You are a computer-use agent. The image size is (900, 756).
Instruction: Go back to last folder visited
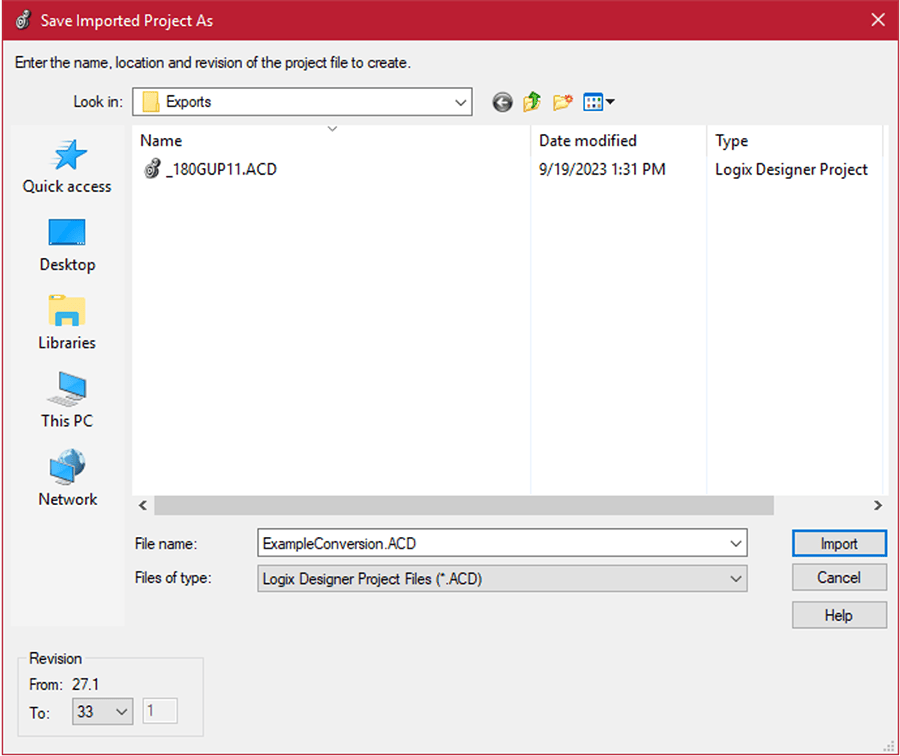click(502, 102)
